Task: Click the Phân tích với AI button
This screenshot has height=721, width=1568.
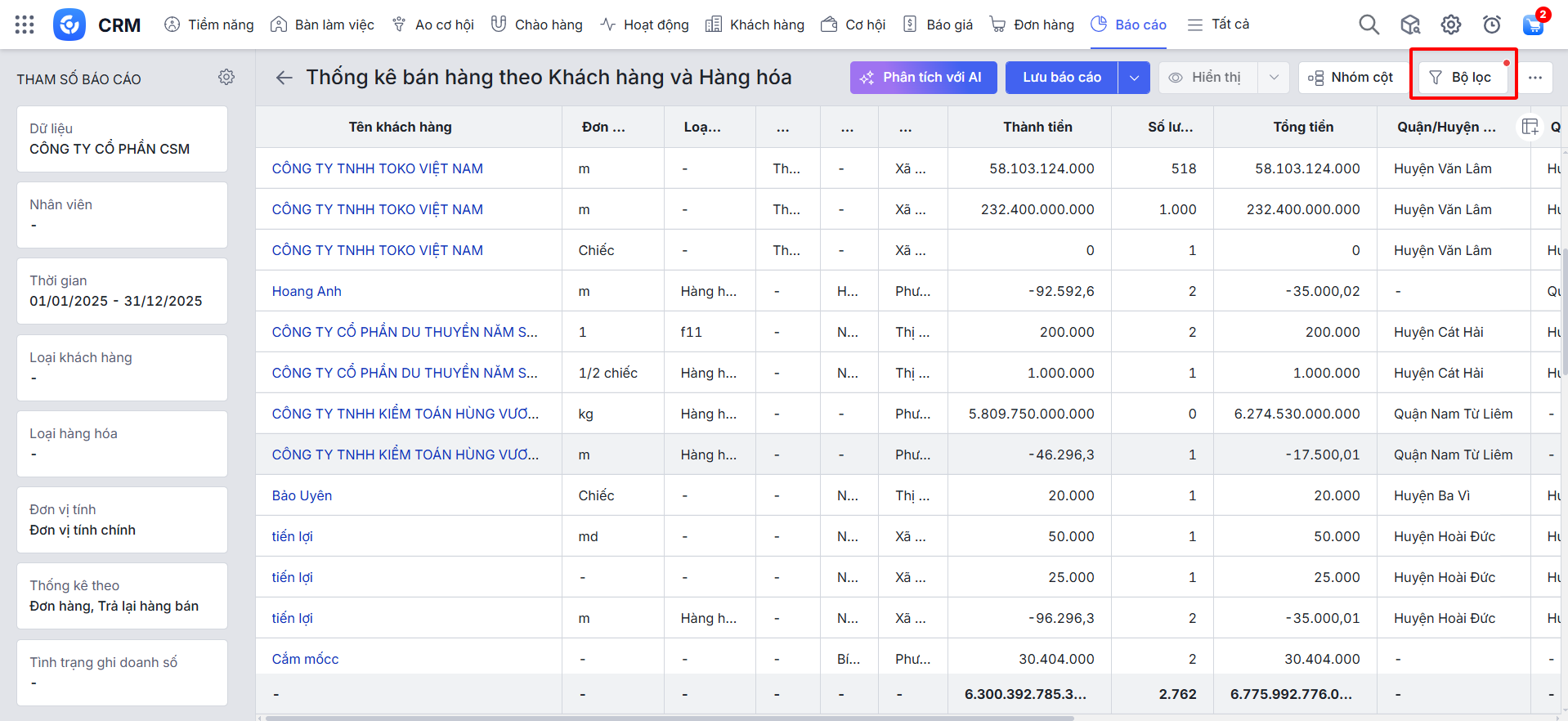Action: point(923,78)
